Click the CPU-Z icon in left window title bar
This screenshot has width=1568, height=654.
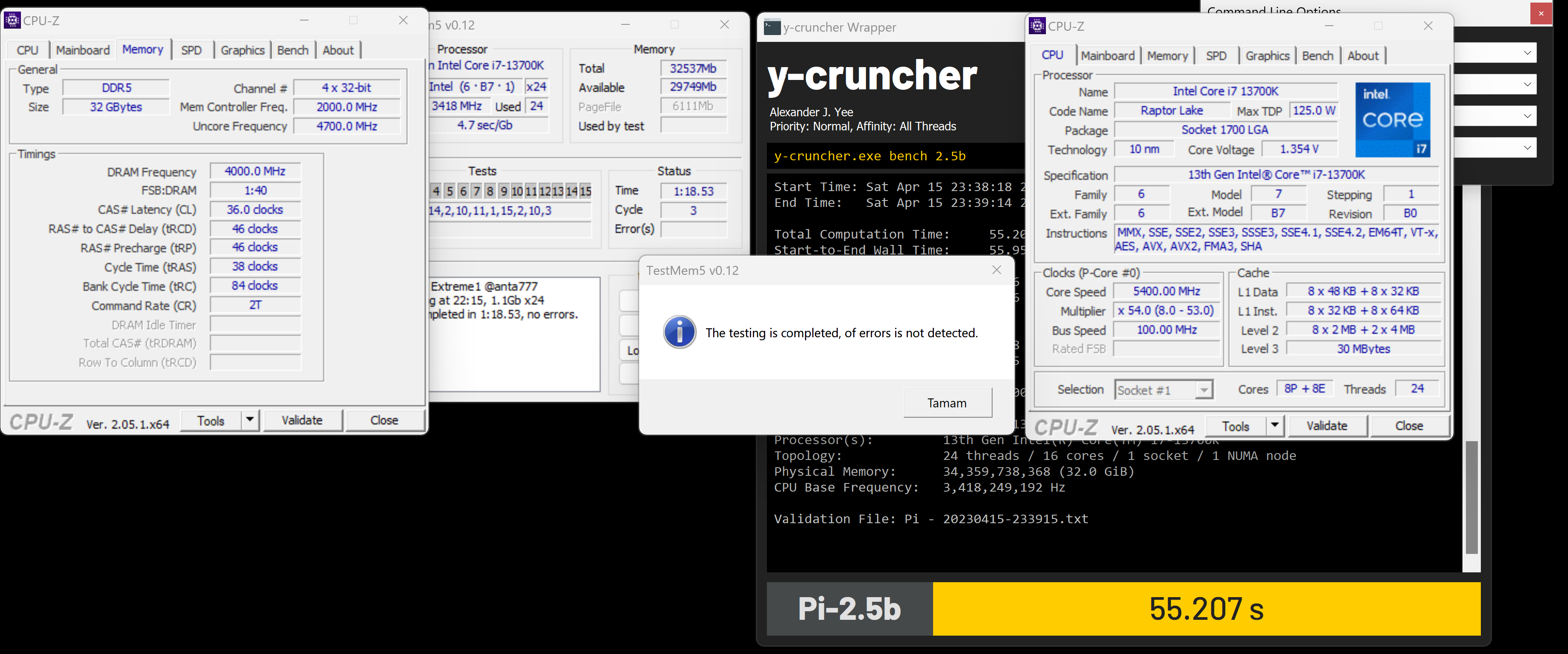(x=12, y=20)
